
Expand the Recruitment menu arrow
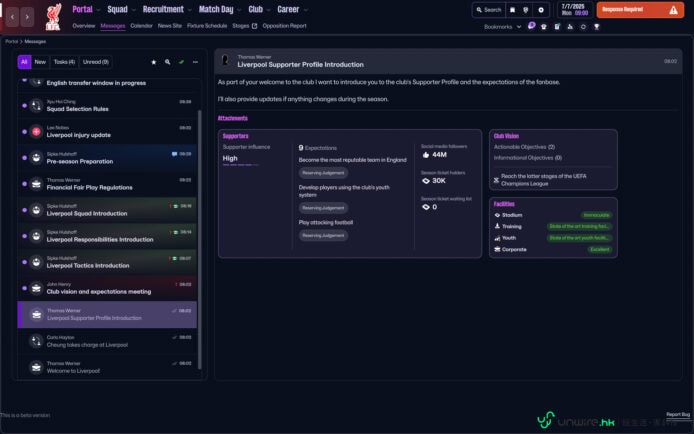(190, 10)
